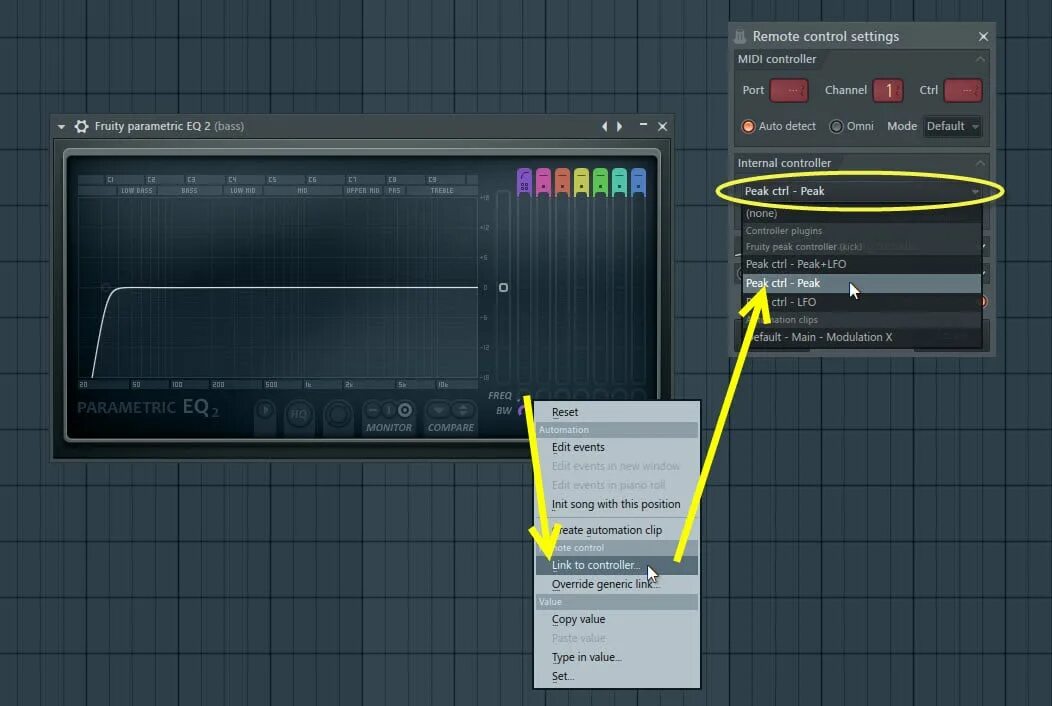The width and height of the screenshot is (1052, 706).
Task: Select Create automation clip
Action: (617, 530)
